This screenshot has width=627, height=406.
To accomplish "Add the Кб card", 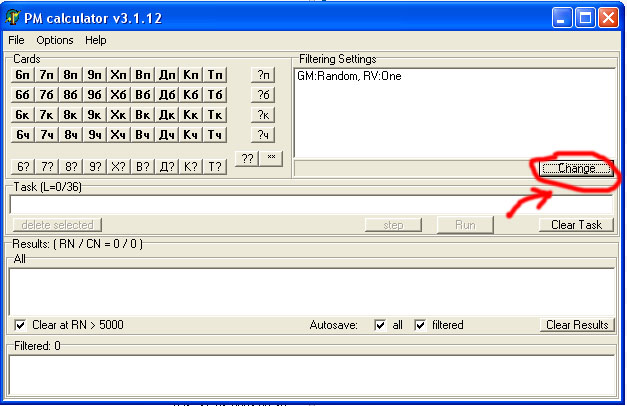I will (191, 95).
